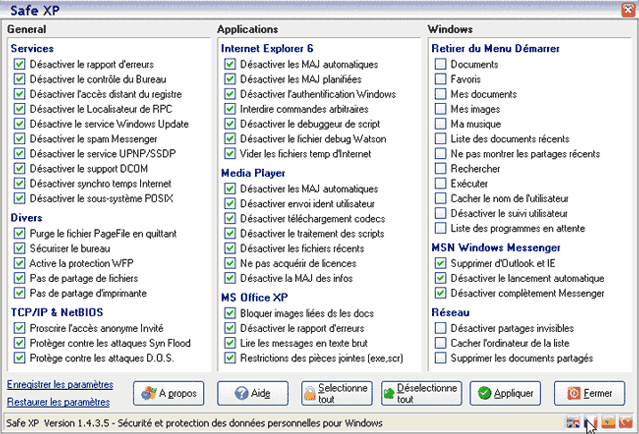Image resolution: width=639 pixels, height=434 pixels.
Task: Toggle Protèger contre les attaques Syn Flood
Action: pos(19,343)
